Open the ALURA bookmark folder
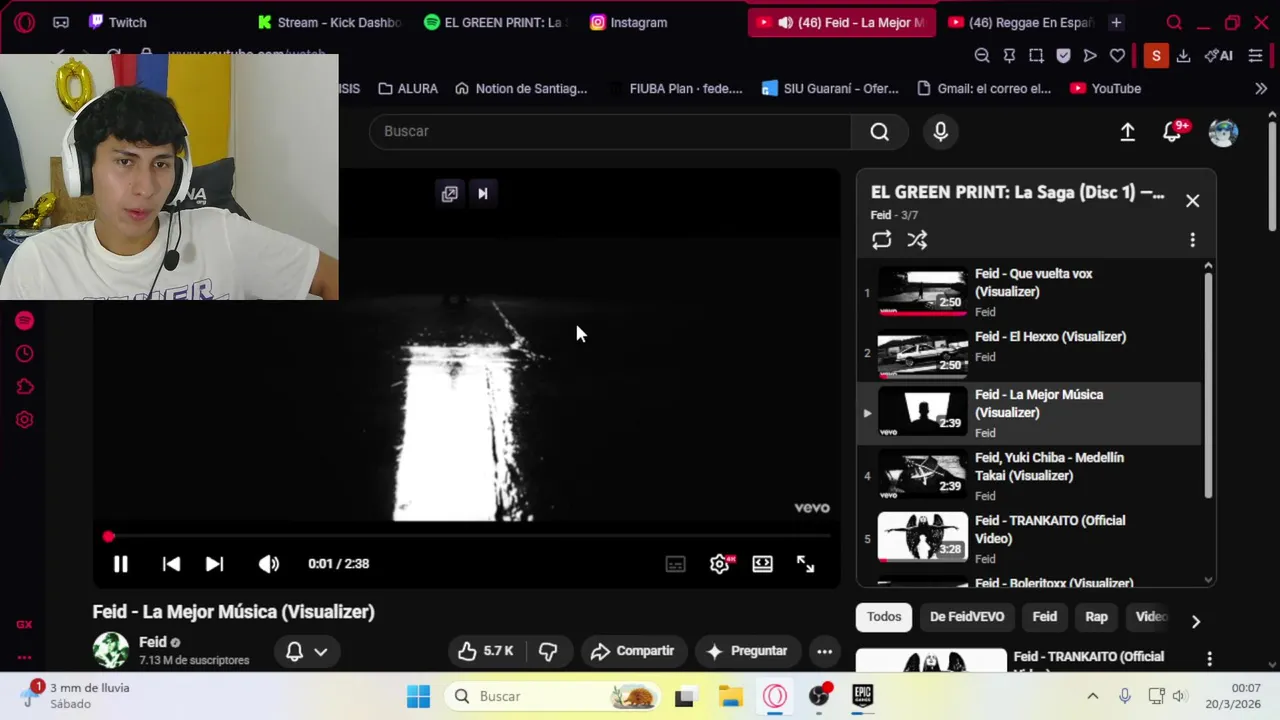This screenshot has width=1280, height=720. [x=408, y=88]
